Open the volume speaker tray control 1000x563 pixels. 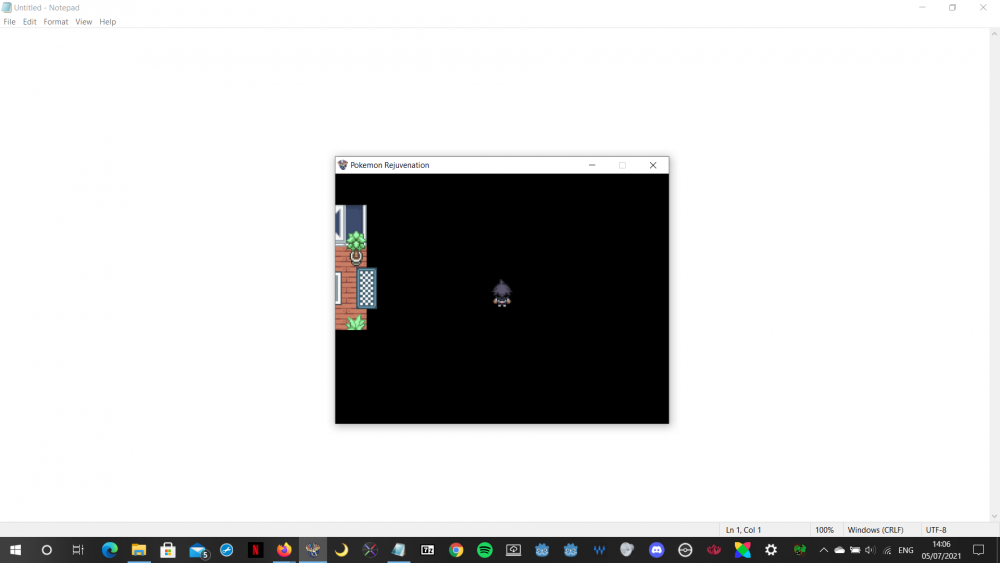point(871,550)
